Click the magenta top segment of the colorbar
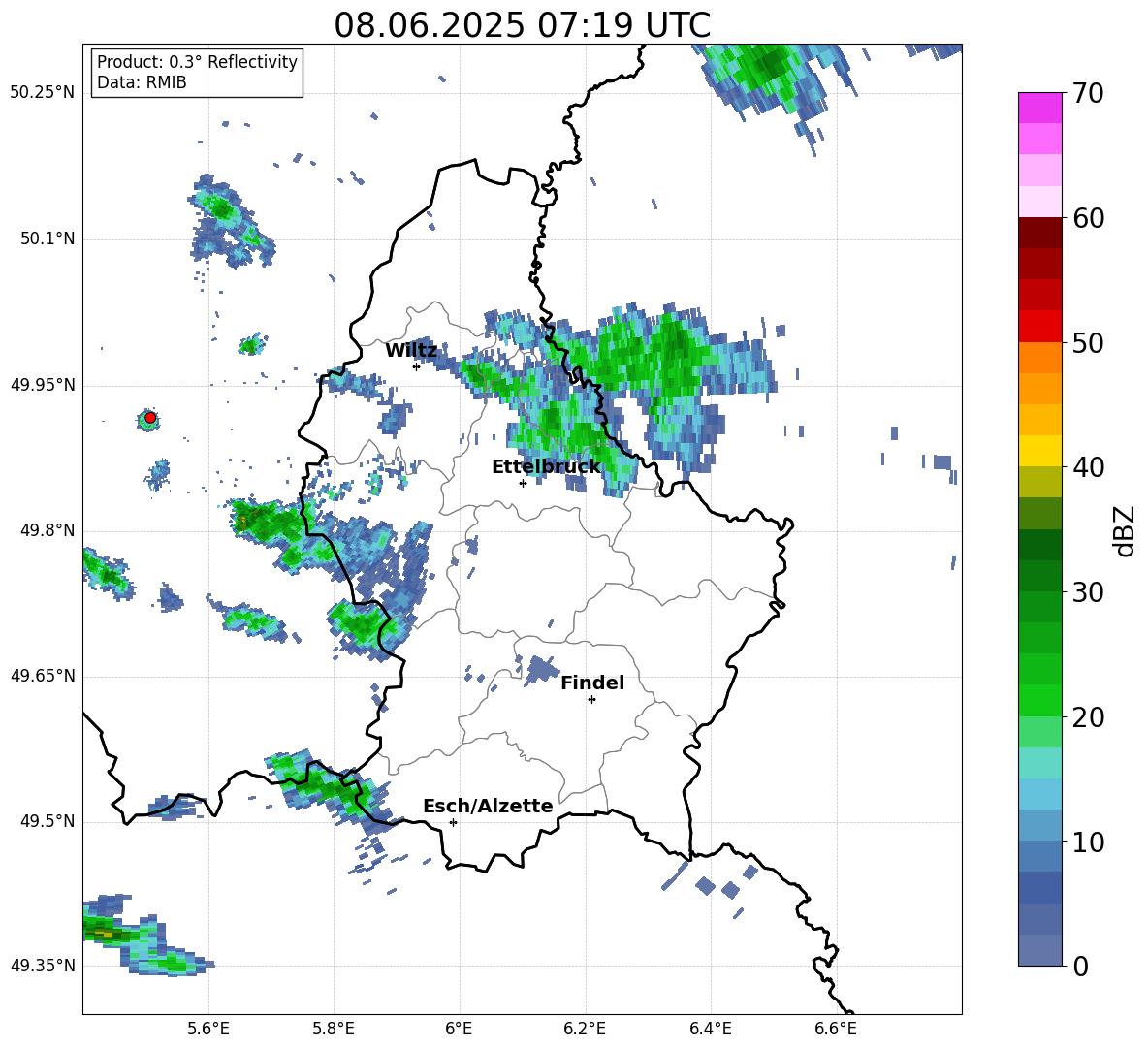The height and width of the screenshot is (1048, 1148). 1039,108
